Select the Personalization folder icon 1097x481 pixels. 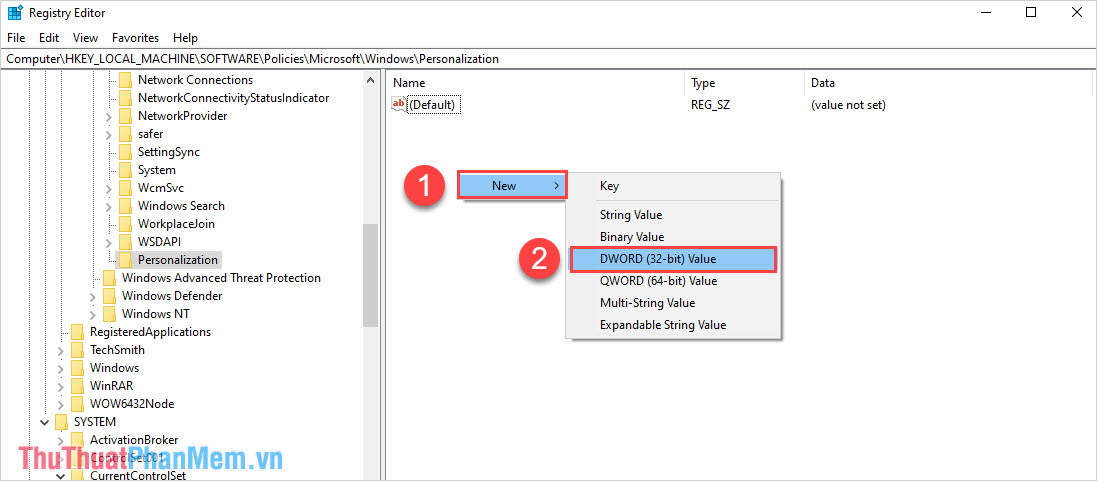click(x=125, y=260)
